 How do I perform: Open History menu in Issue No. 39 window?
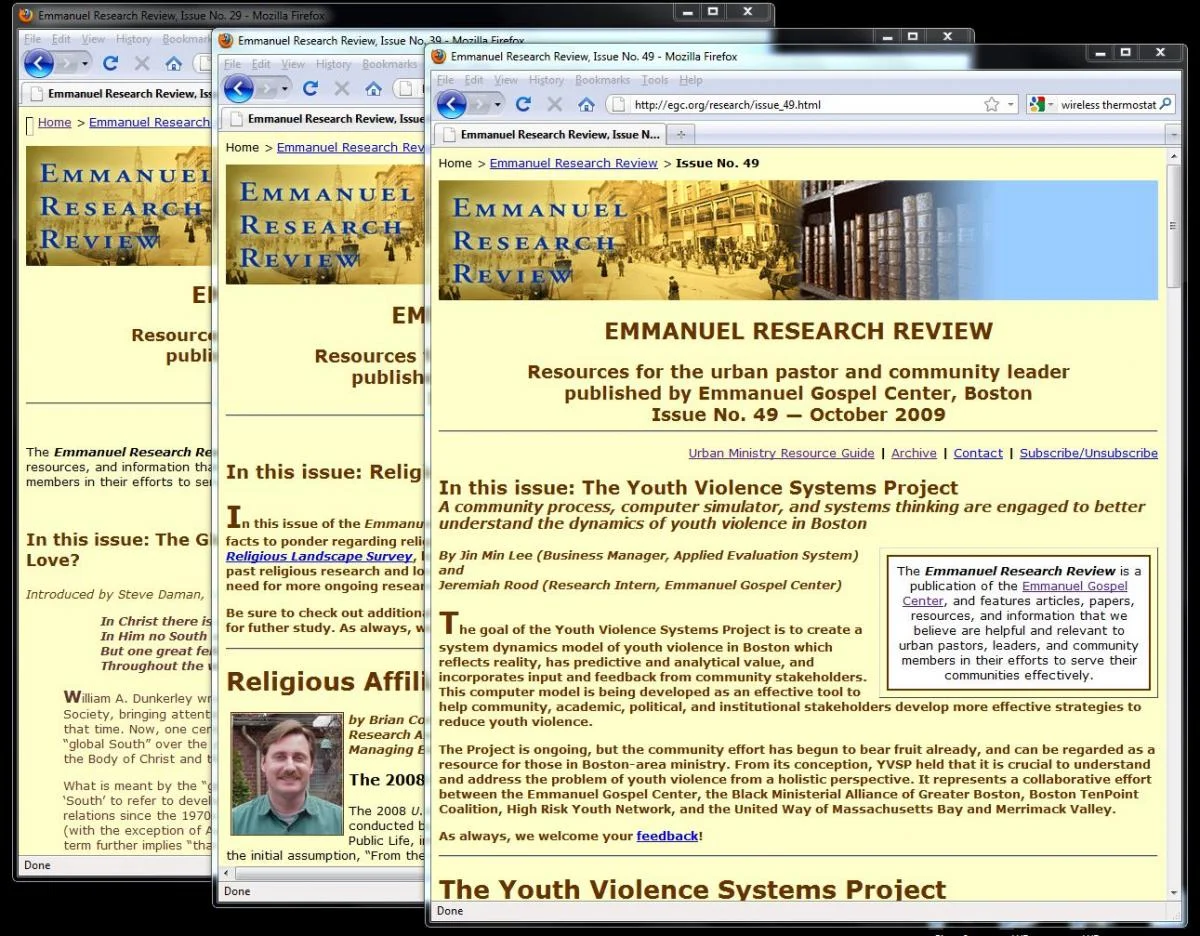(333, 64)
